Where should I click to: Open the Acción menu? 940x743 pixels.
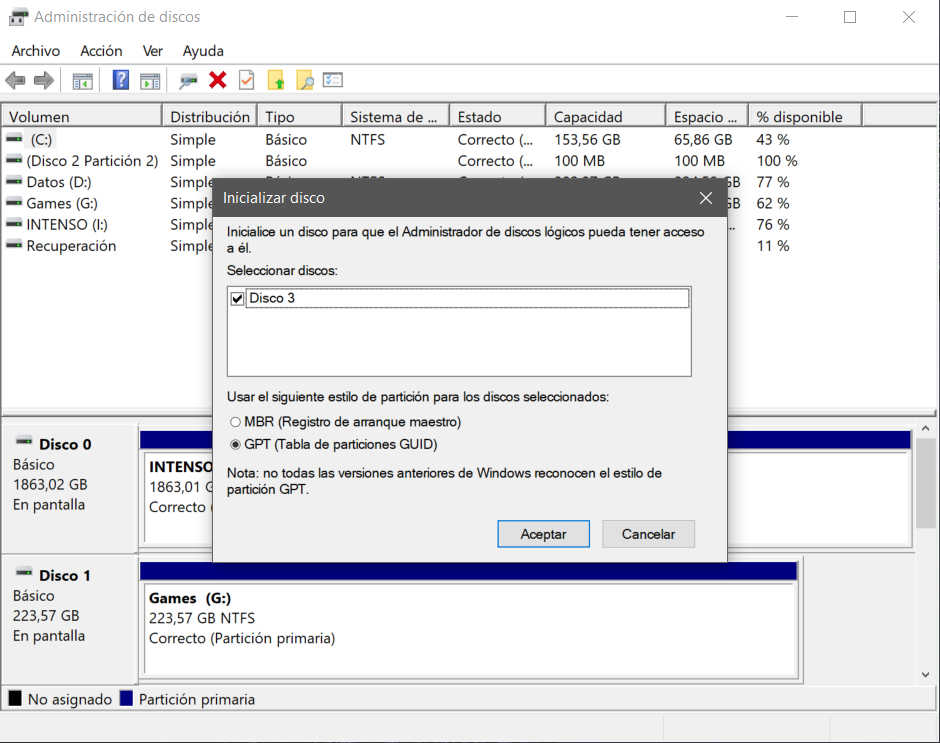click(x=101, y=51)
